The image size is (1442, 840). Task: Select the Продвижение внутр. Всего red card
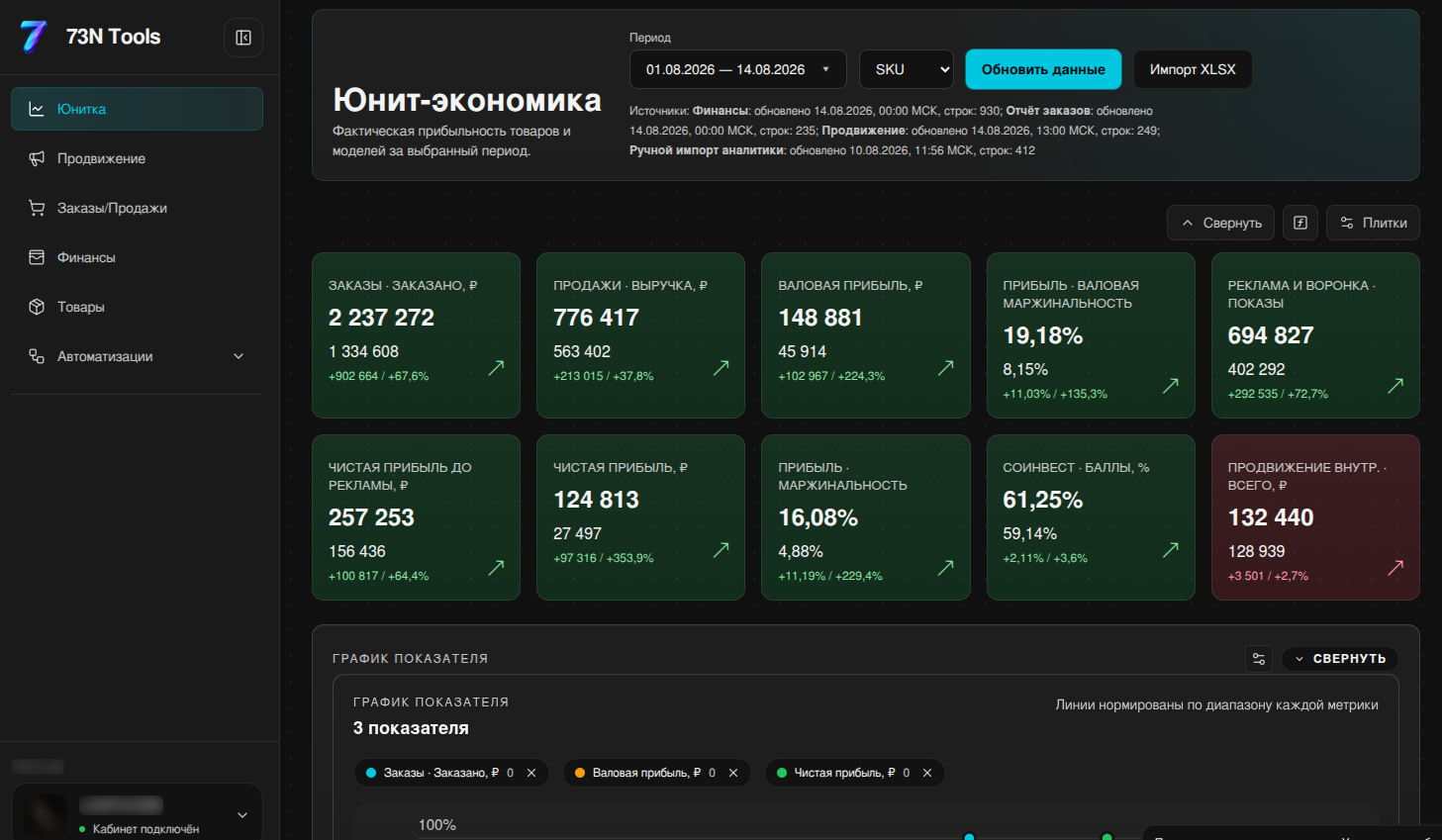[1315, 517]
